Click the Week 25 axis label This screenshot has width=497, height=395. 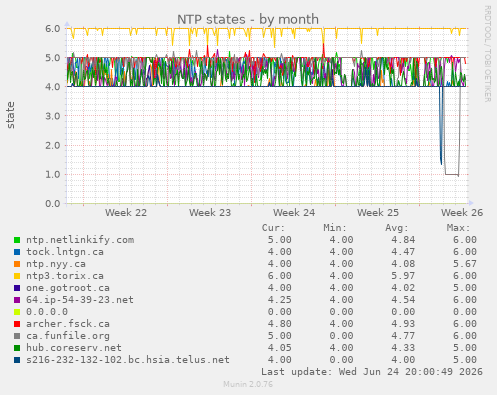pos(378,213)
